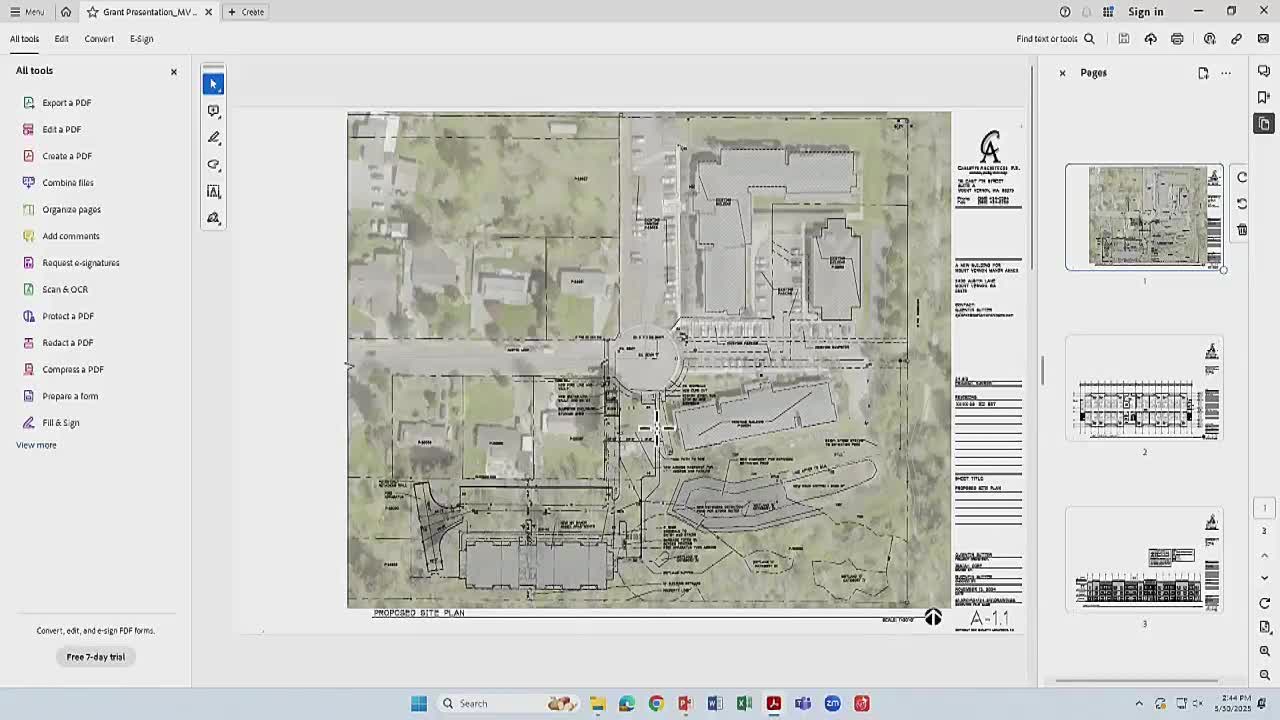Upload the file to cloud storage
The image size is (1280, 720).
[x=1151, y=39]
